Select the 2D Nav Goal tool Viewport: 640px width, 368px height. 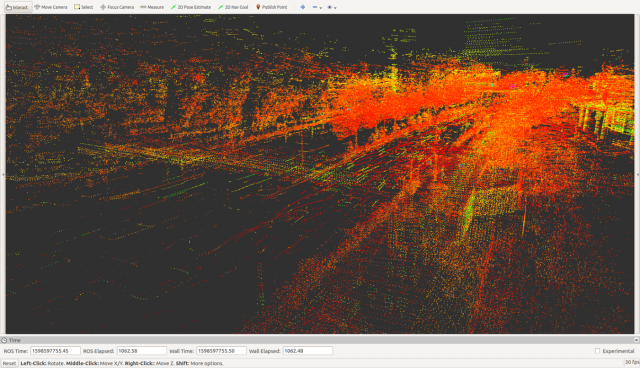[x=233, y=7]
